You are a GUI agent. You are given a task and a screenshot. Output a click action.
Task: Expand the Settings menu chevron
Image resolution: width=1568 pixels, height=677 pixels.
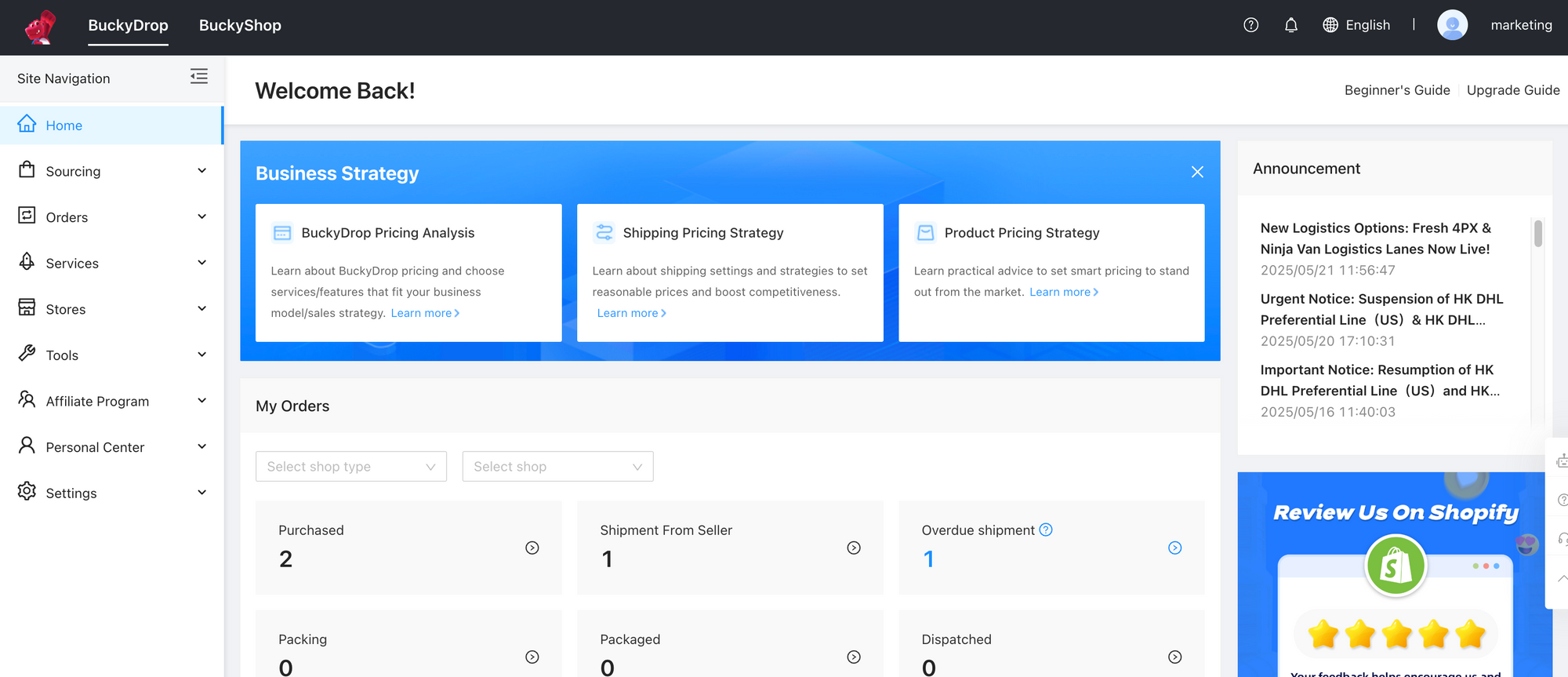pos(202,492)
